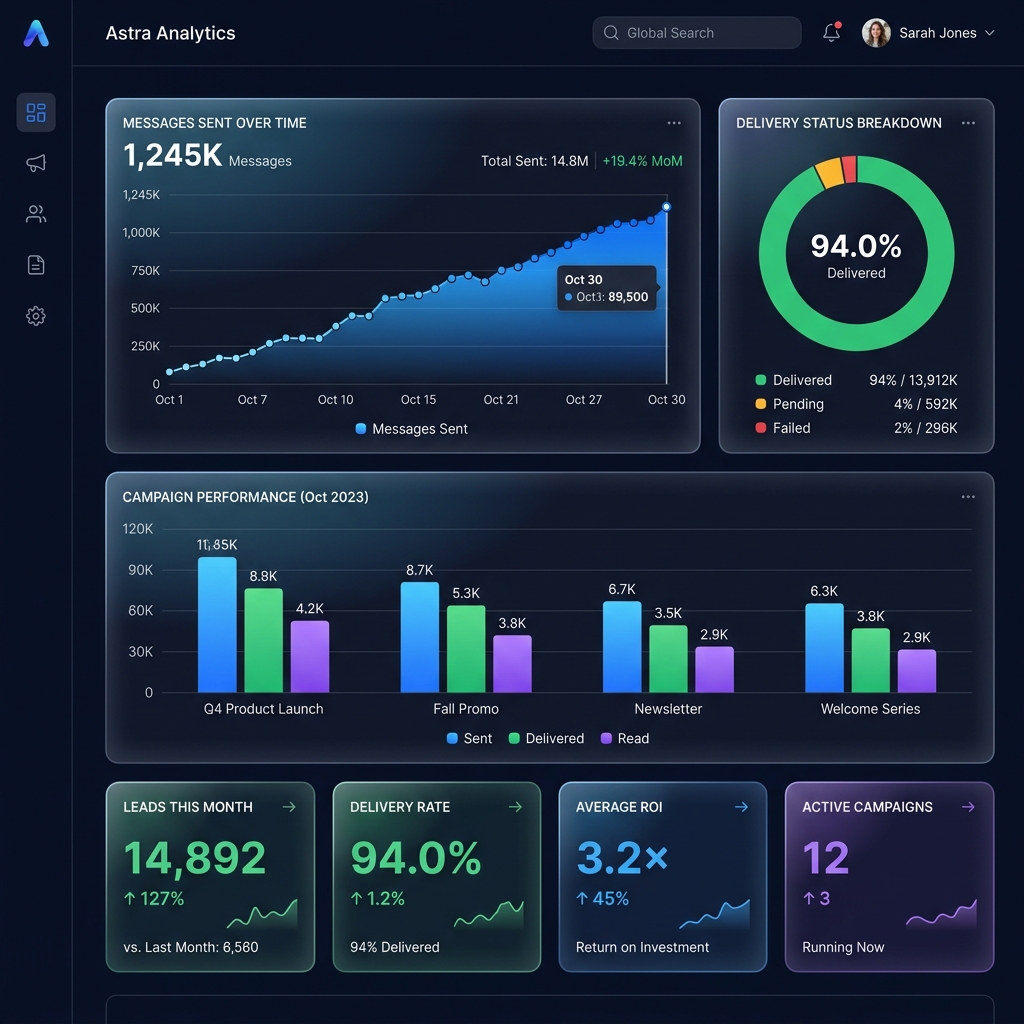Click the 'Welcome Series' axis label
This screenshot has height=1024, width=1024.
click(870, 709)
